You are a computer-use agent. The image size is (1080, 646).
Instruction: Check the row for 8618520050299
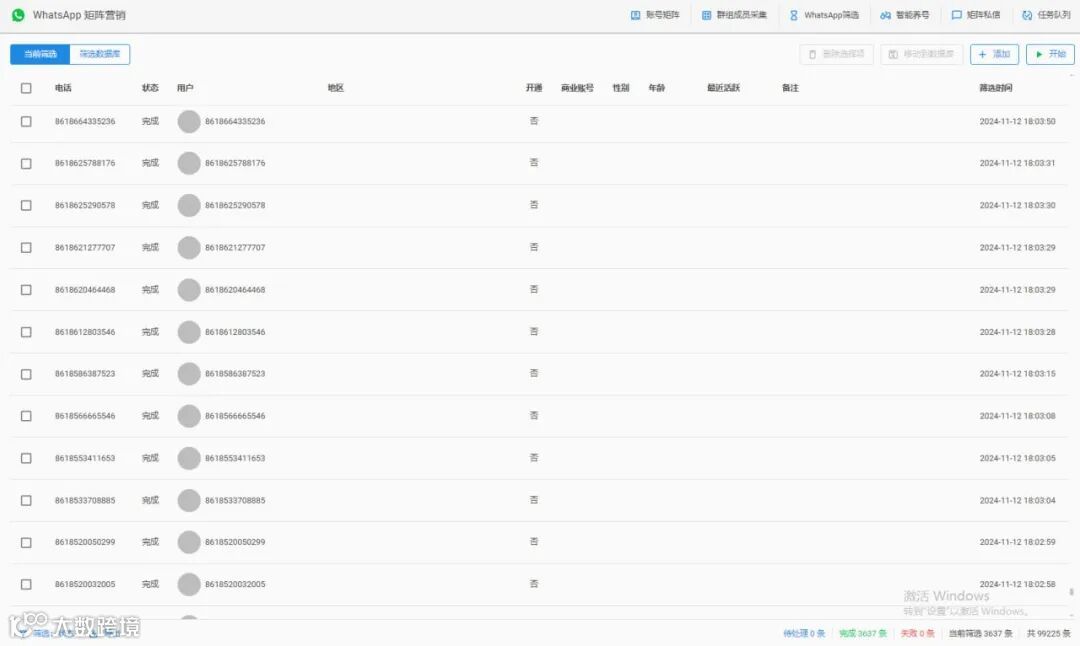pyautogui.click(x=26, y=543)
